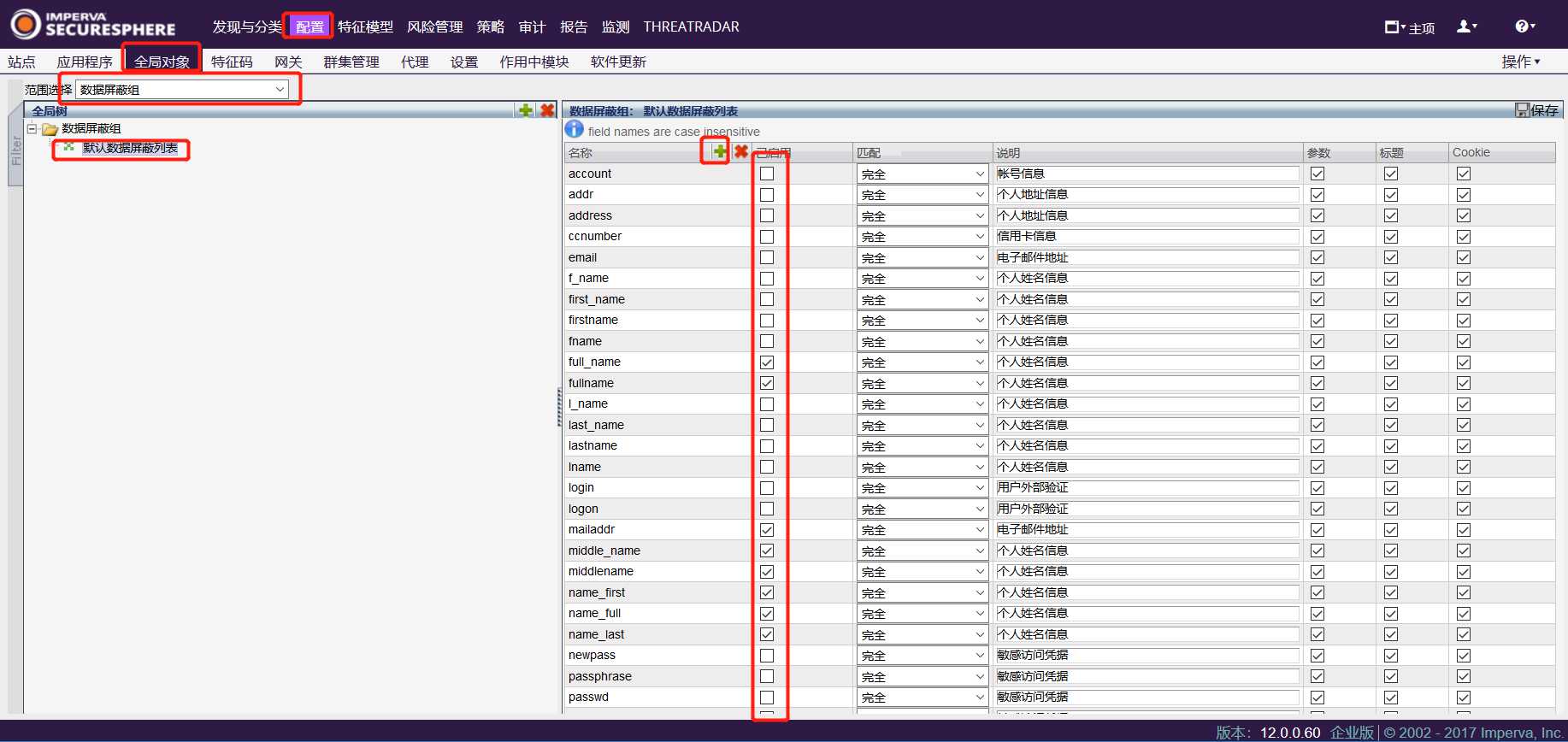Image resolution: width=1568 pixels, height=742 pixels.
Task: Edit the description field for ccnumber
Action: 1147,236
